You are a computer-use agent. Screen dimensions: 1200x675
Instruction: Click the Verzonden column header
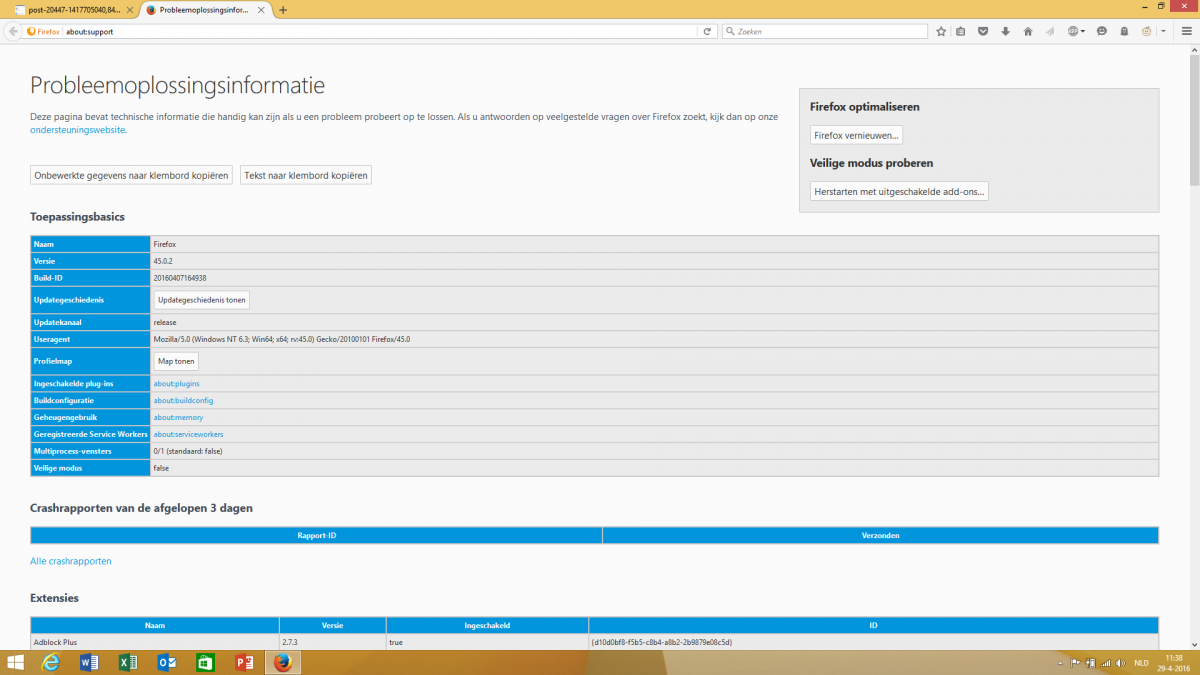[880, 535]
